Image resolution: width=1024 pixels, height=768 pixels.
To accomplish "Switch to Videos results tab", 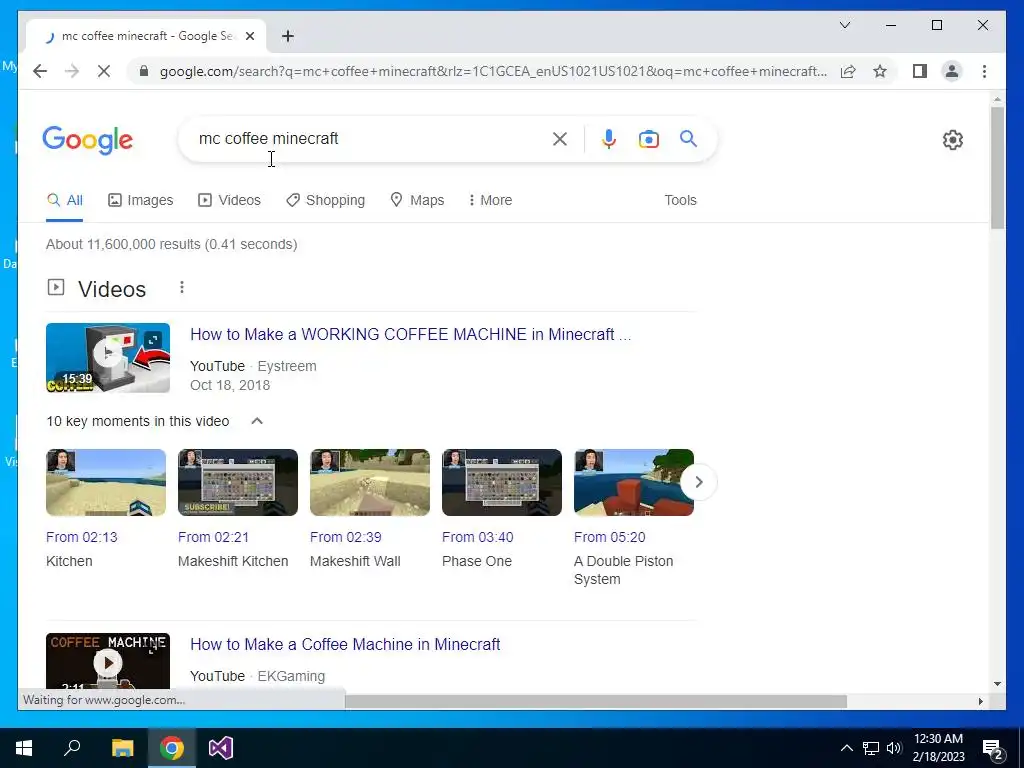I will [229, 200].
